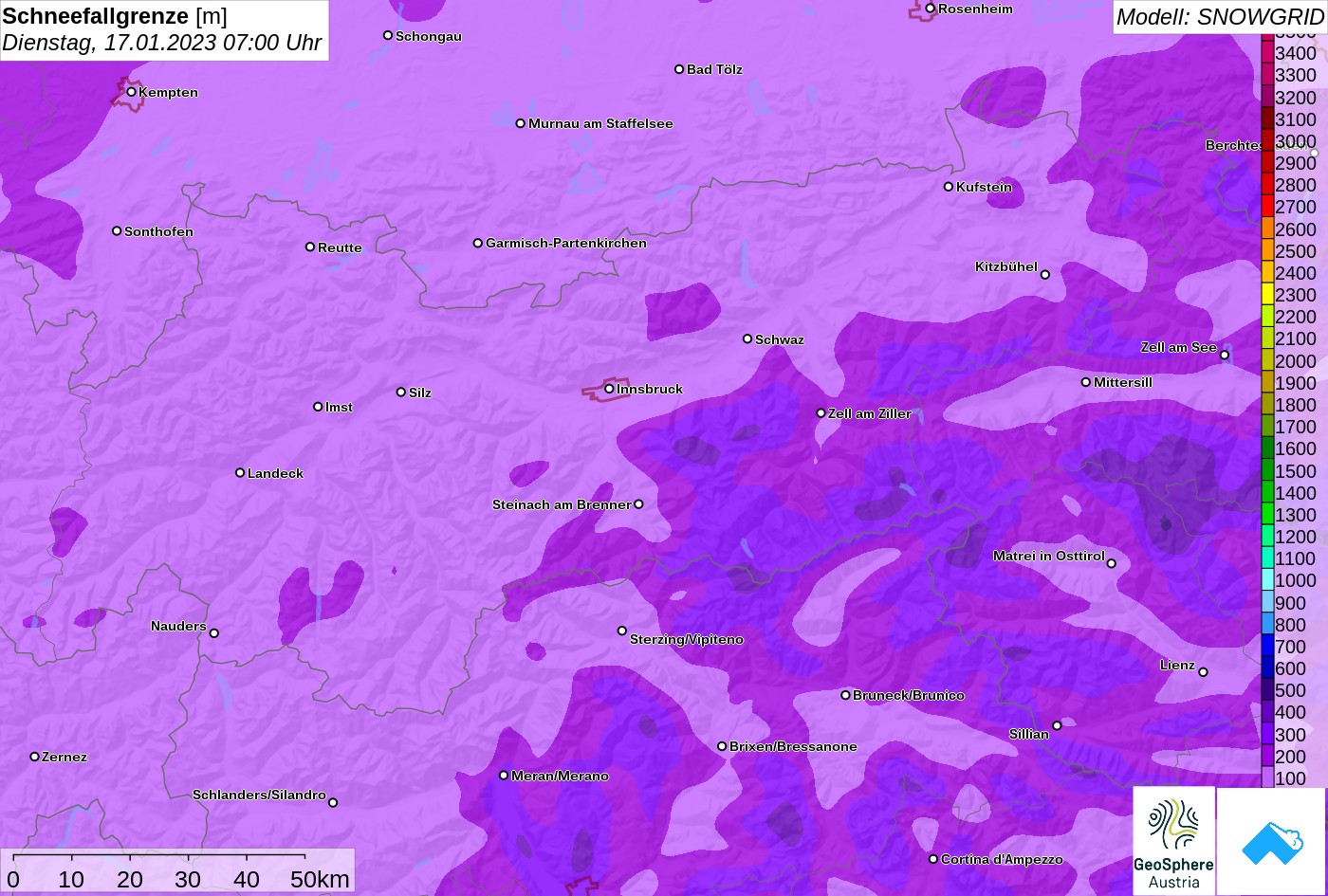Click the Murnau am Staffelsee label
Screen dimensions: 1328x896
pos(600,123)
